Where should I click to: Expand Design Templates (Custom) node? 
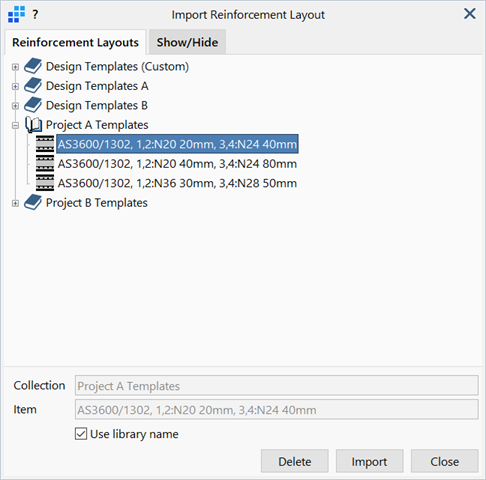pyautogui.click(x=15, y=67)
